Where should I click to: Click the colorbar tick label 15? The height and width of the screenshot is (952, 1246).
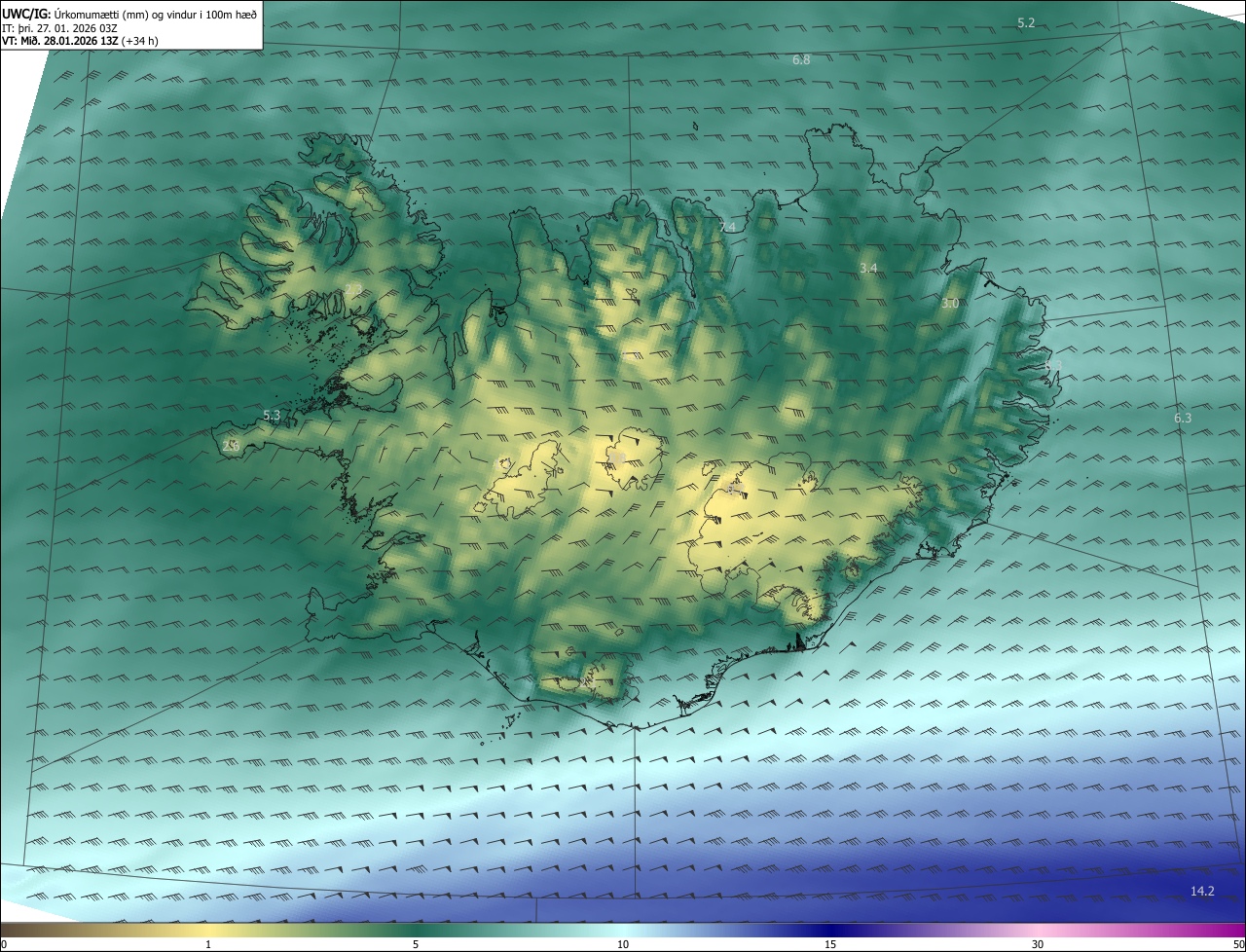[x=830, y=944]
